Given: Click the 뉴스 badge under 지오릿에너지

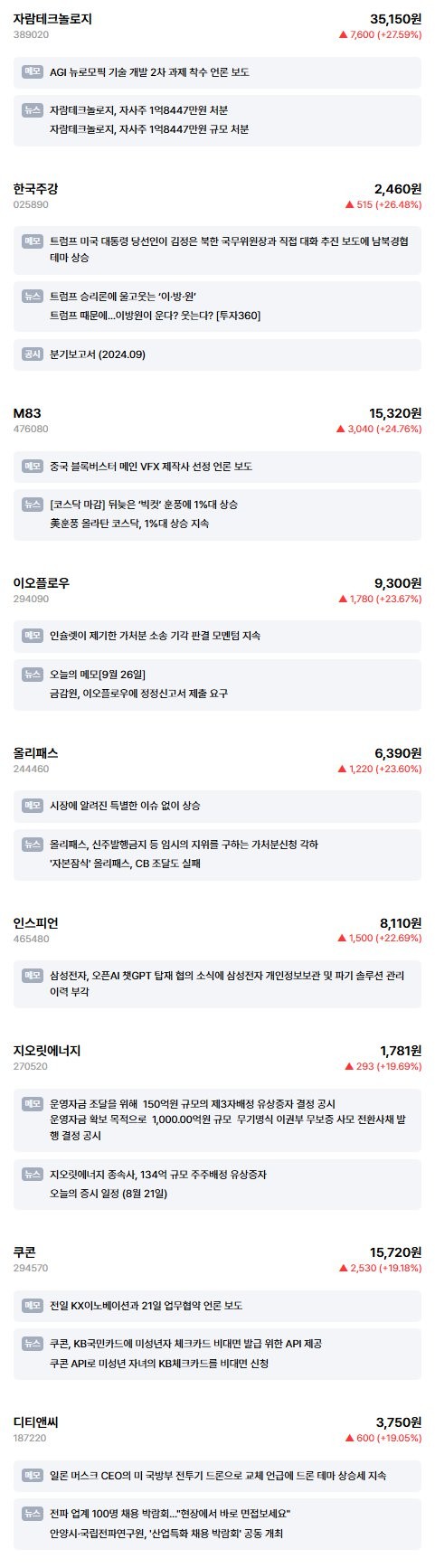Looking at the screenshot, I should [x=33, y=1174].
